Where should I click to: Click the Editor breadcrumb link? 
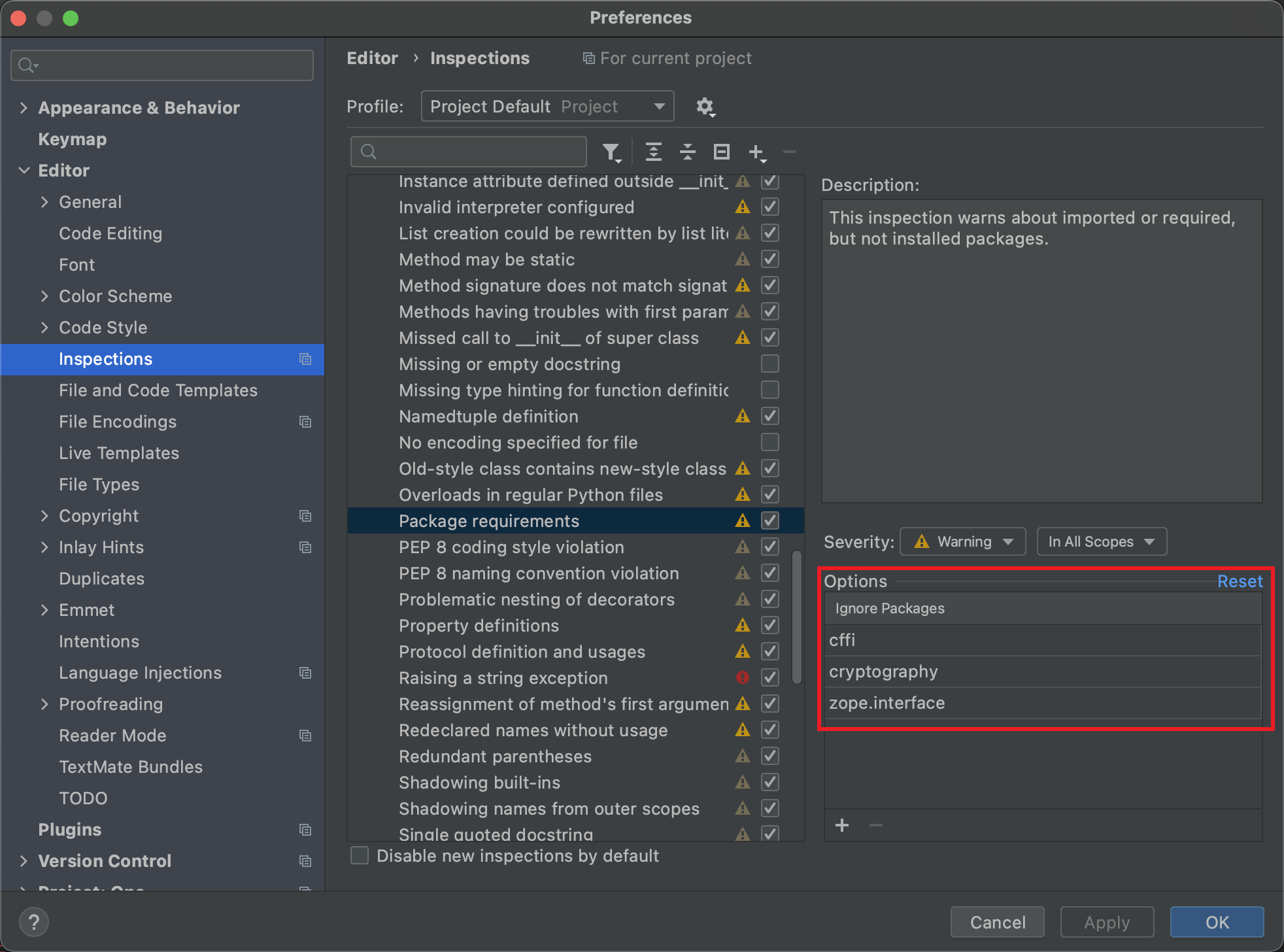click(372, 58)
